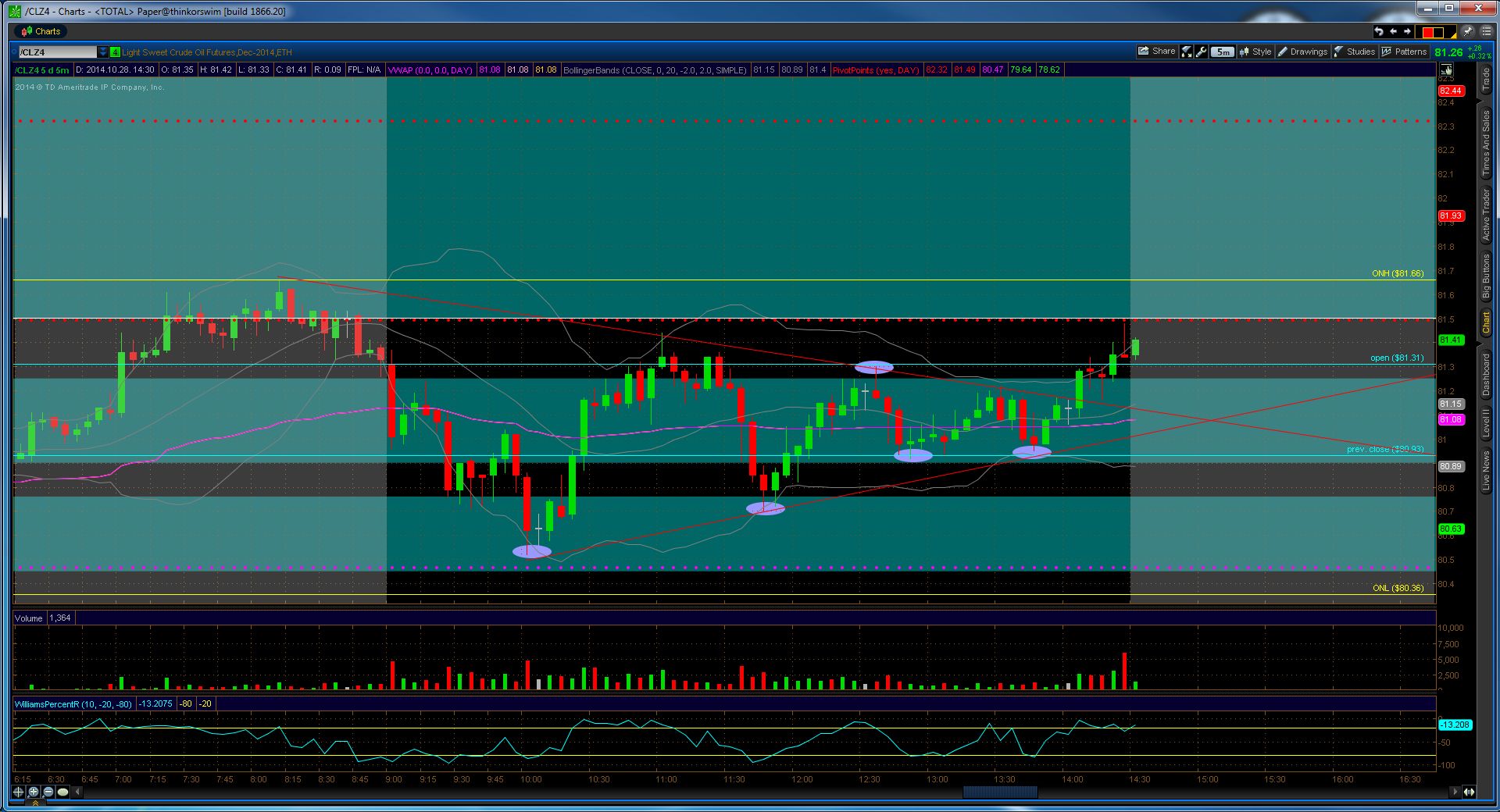Open the Studies menu
This screenshot has width=1500, height=812.
pyautogui.click(x=1355, y=52)
